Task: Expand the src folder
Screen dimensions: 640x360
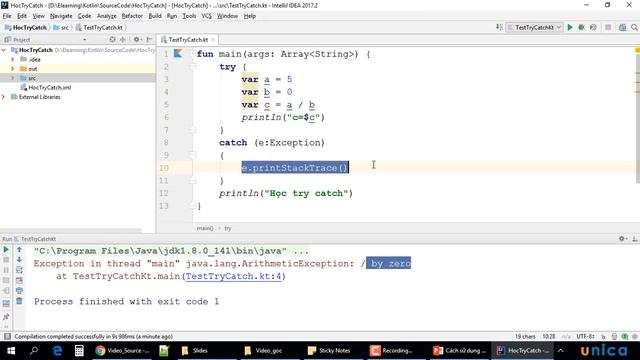Action: coord(13,78)
